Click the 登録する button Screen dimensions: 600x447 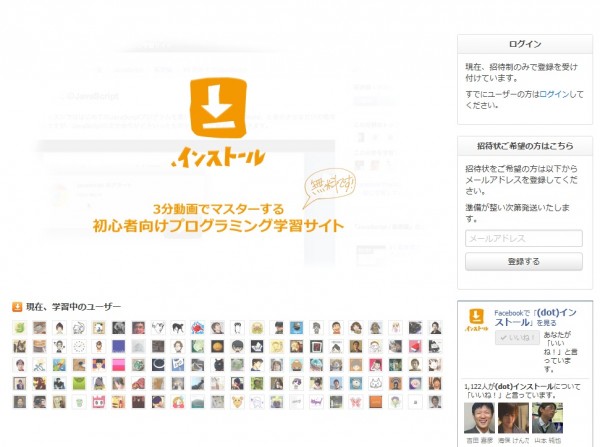[x=524, y=262]
